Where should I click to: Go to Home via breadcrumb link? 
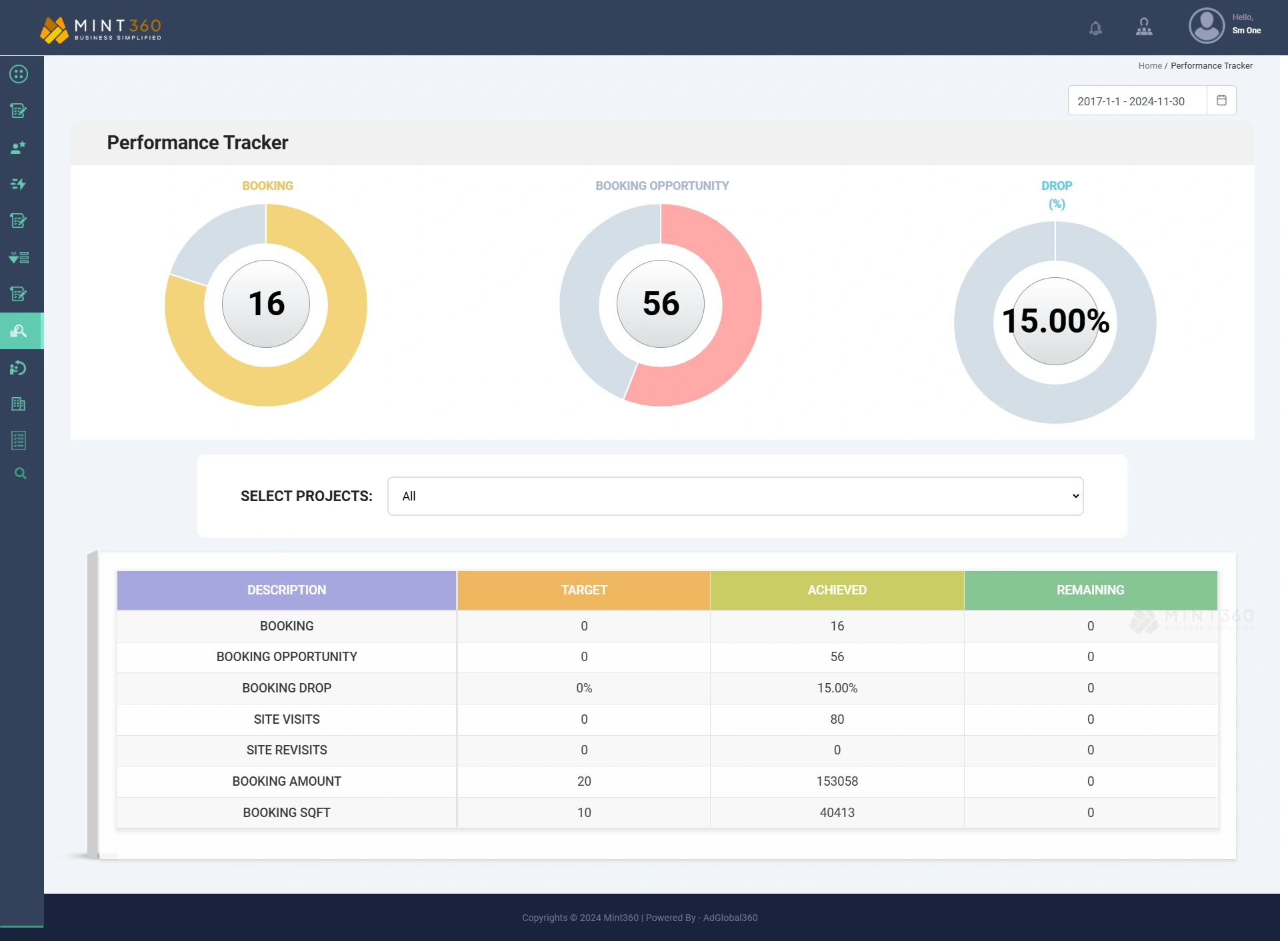(1150, 65)
